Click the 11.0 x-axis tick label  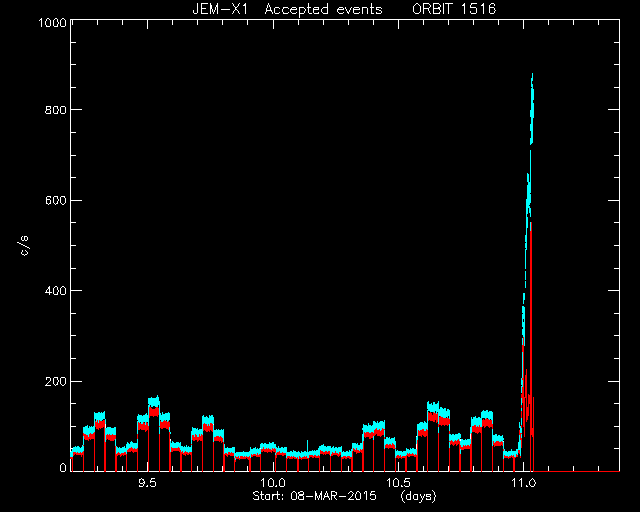tap(523, 483)
